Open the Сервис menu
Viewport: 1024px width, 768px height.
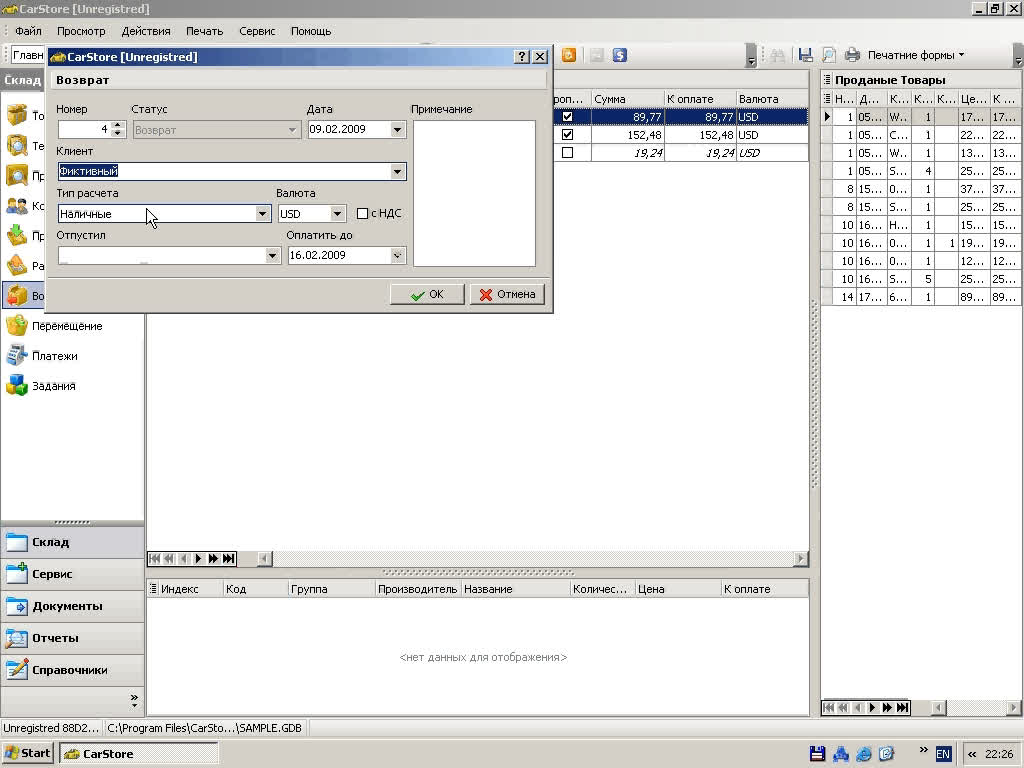(257, 31)
